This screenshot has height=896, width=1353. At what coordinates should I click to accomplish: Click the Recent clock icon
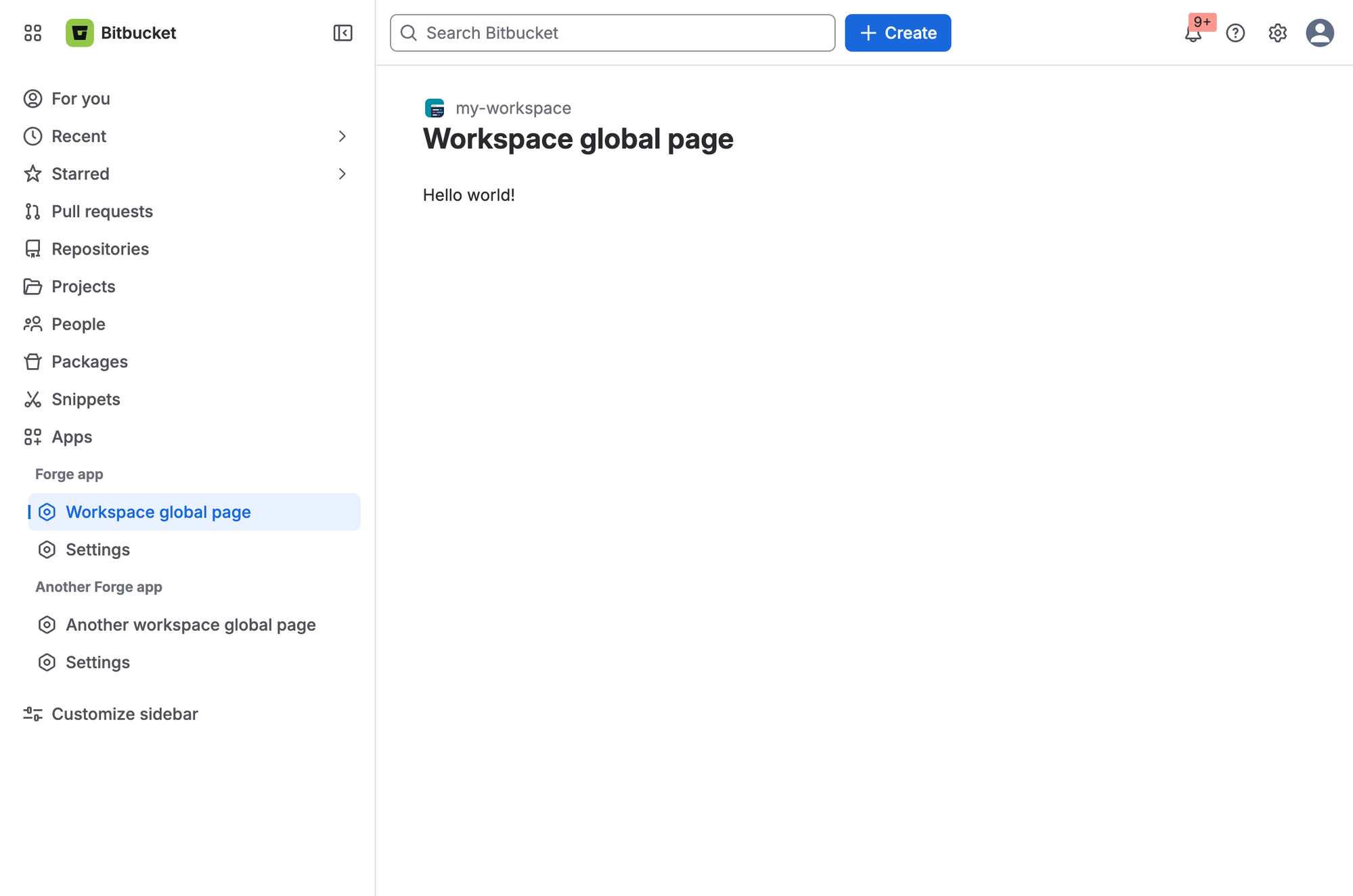click(x=32, y=136)
